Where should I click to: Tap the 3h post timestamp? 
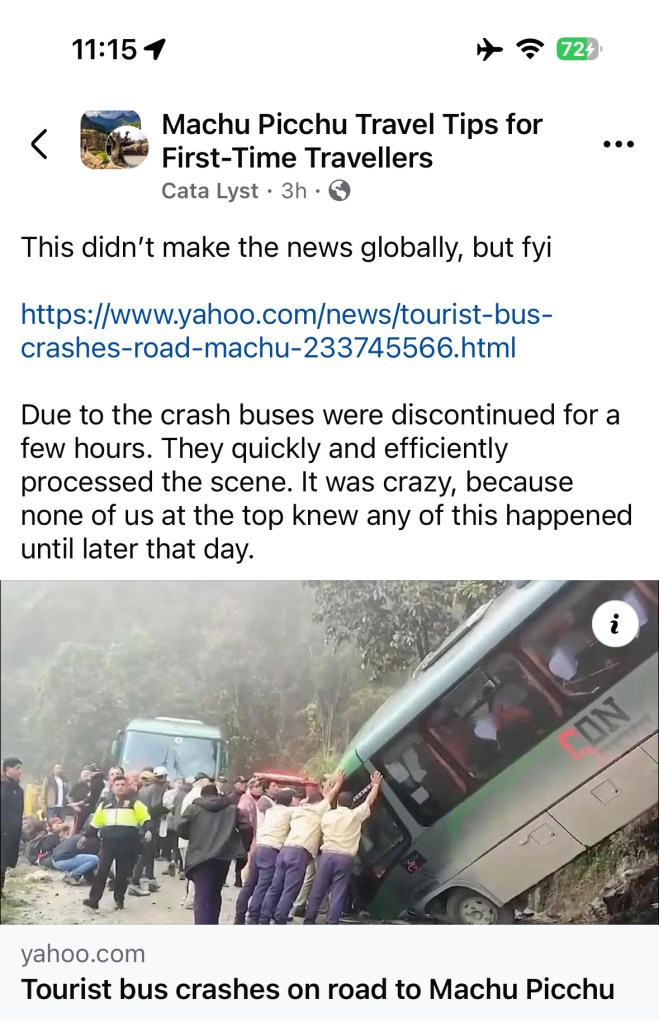[294, 191]
